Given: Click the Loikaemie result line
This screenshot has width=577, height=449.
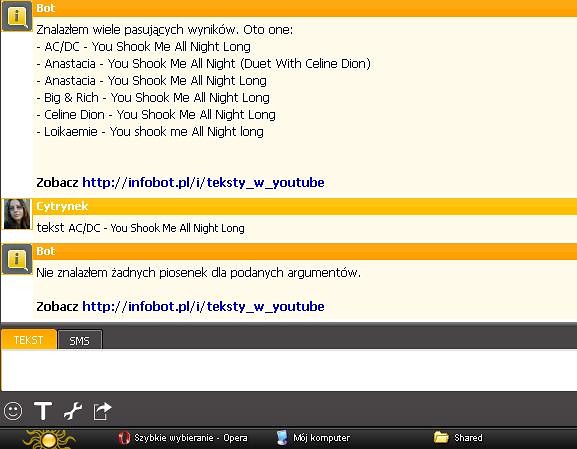Looking at the screenshot, I should point(150,132).
